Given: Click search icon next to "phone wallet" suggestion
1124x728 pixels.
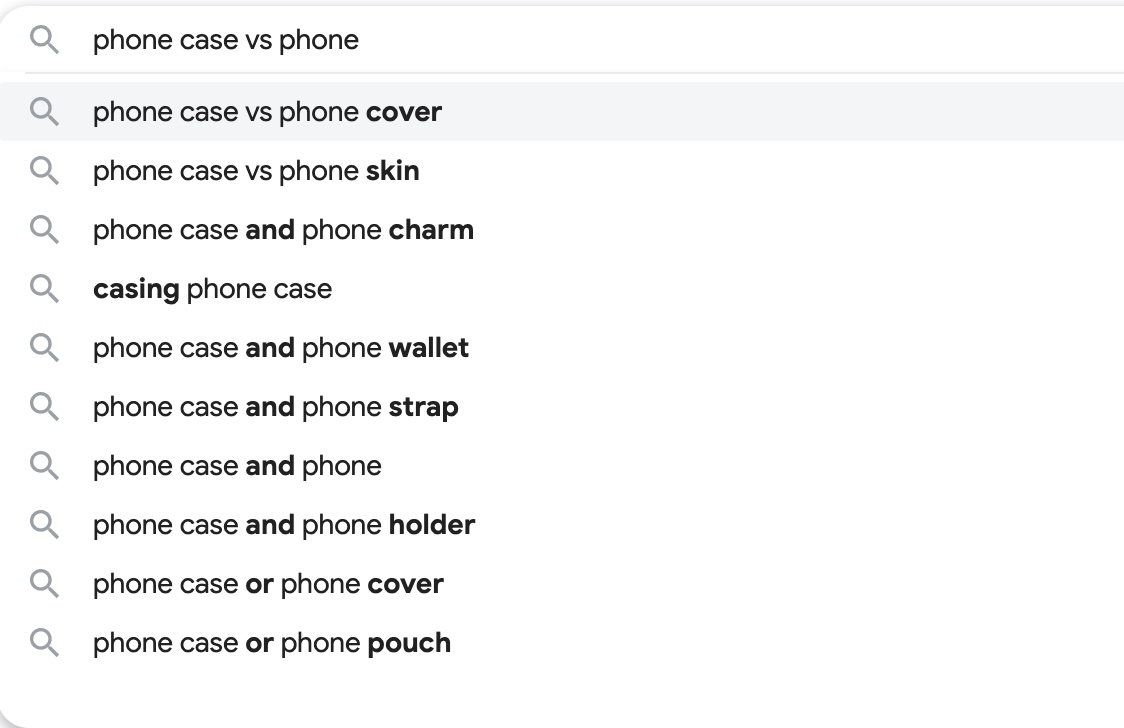Looking at the screenshot, I should [44, 348].
